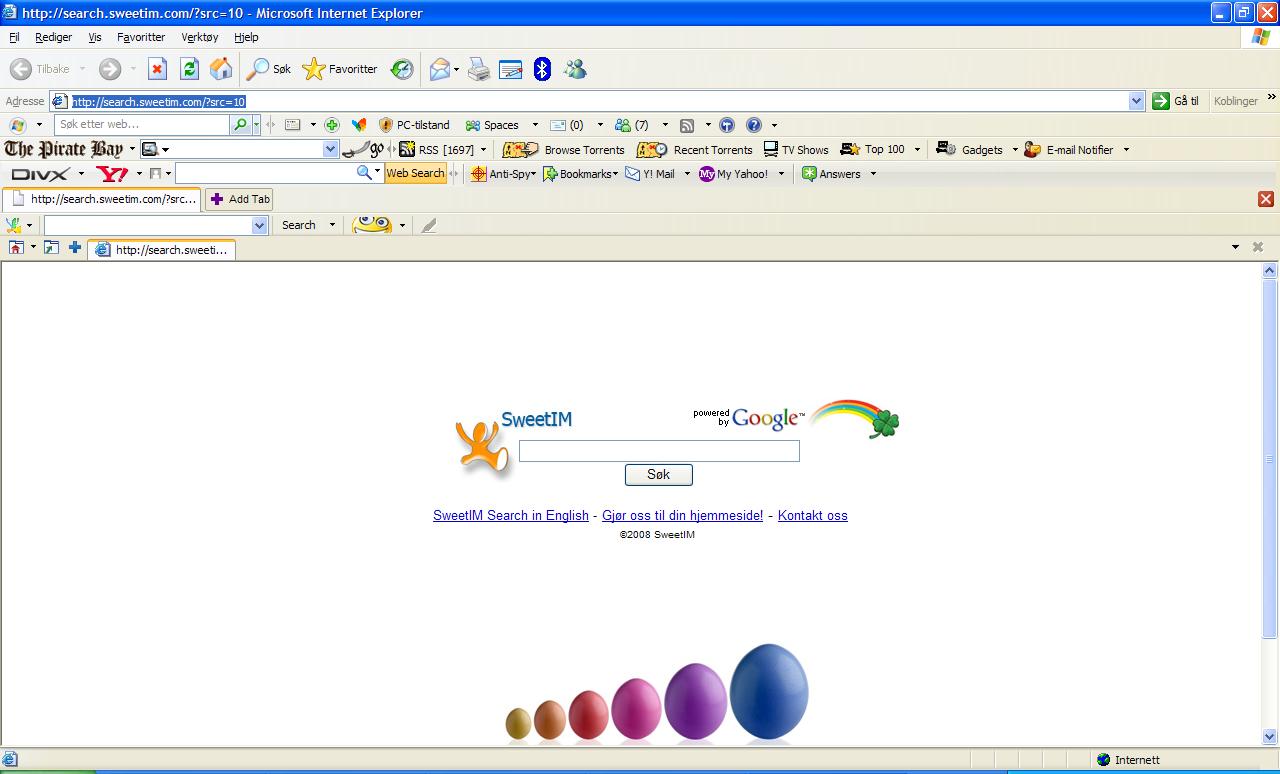Expand the Pirate Bay search box dropdown
This screenshot has width=1280, height=774.
(x=331, y=149)
